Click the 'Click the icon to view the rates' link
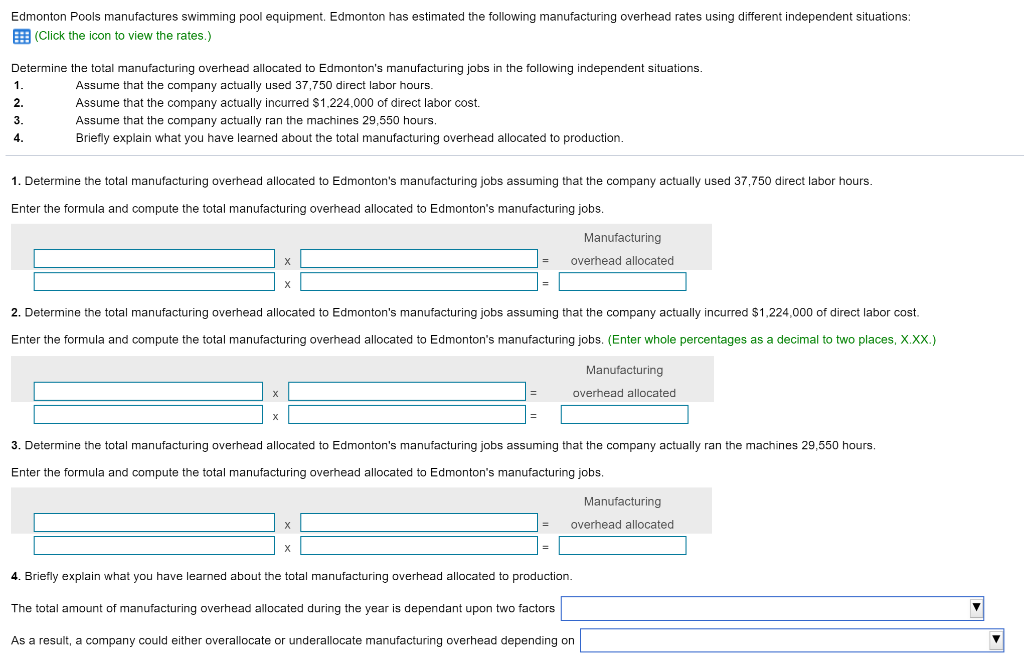Viewport: 1024px width, 663px height. point(123,36)
